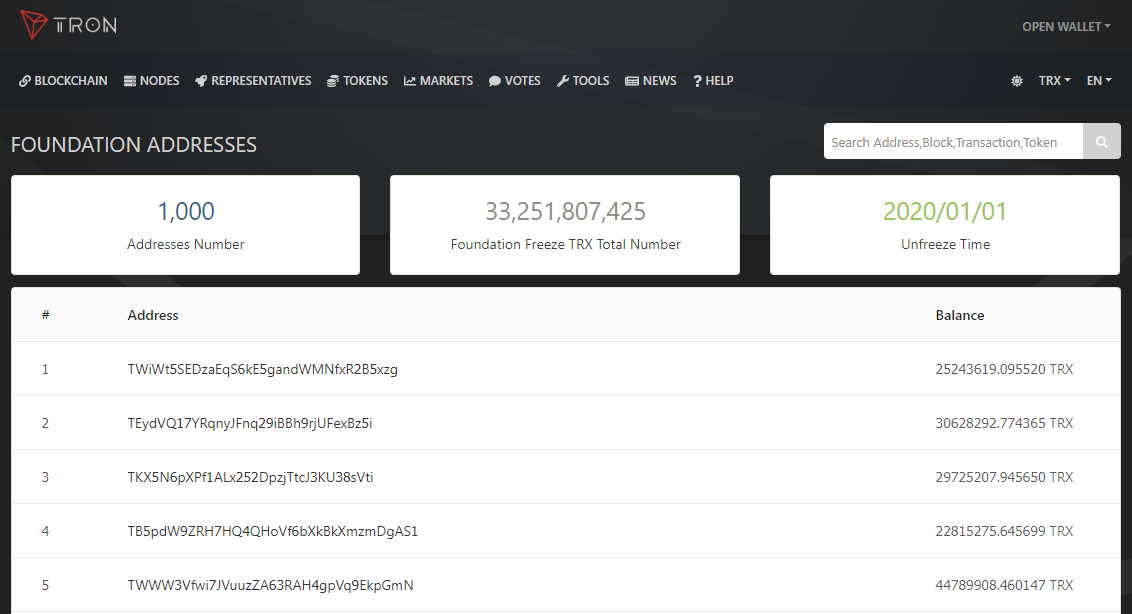Viewport: 1132px width, 614px height.
Task: Click the Markets chart icon
Action: tap(409, 81)
